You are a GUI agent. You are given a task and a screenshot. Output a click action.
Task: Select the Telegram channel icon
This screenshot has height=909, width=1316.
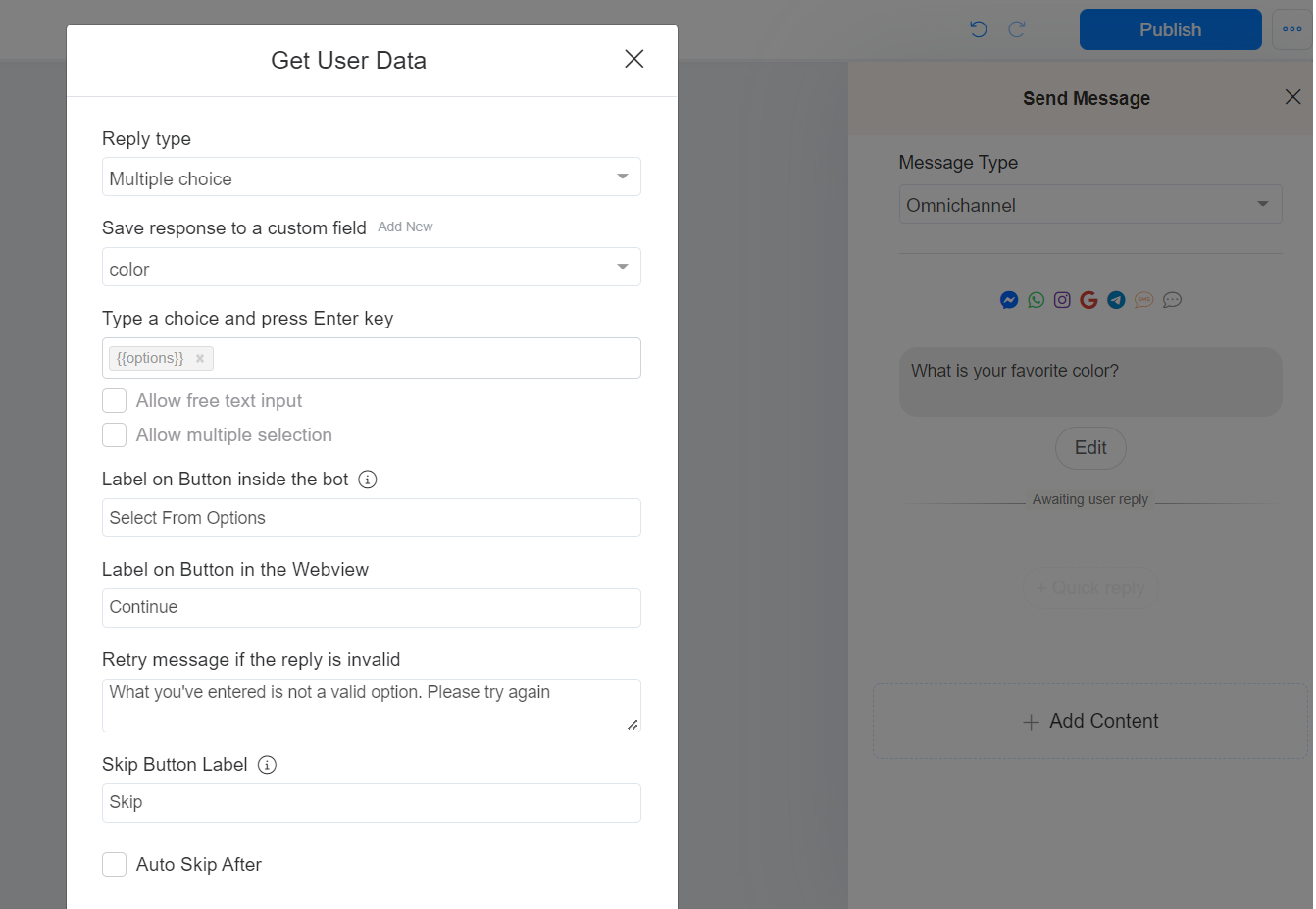[1116, 299]
